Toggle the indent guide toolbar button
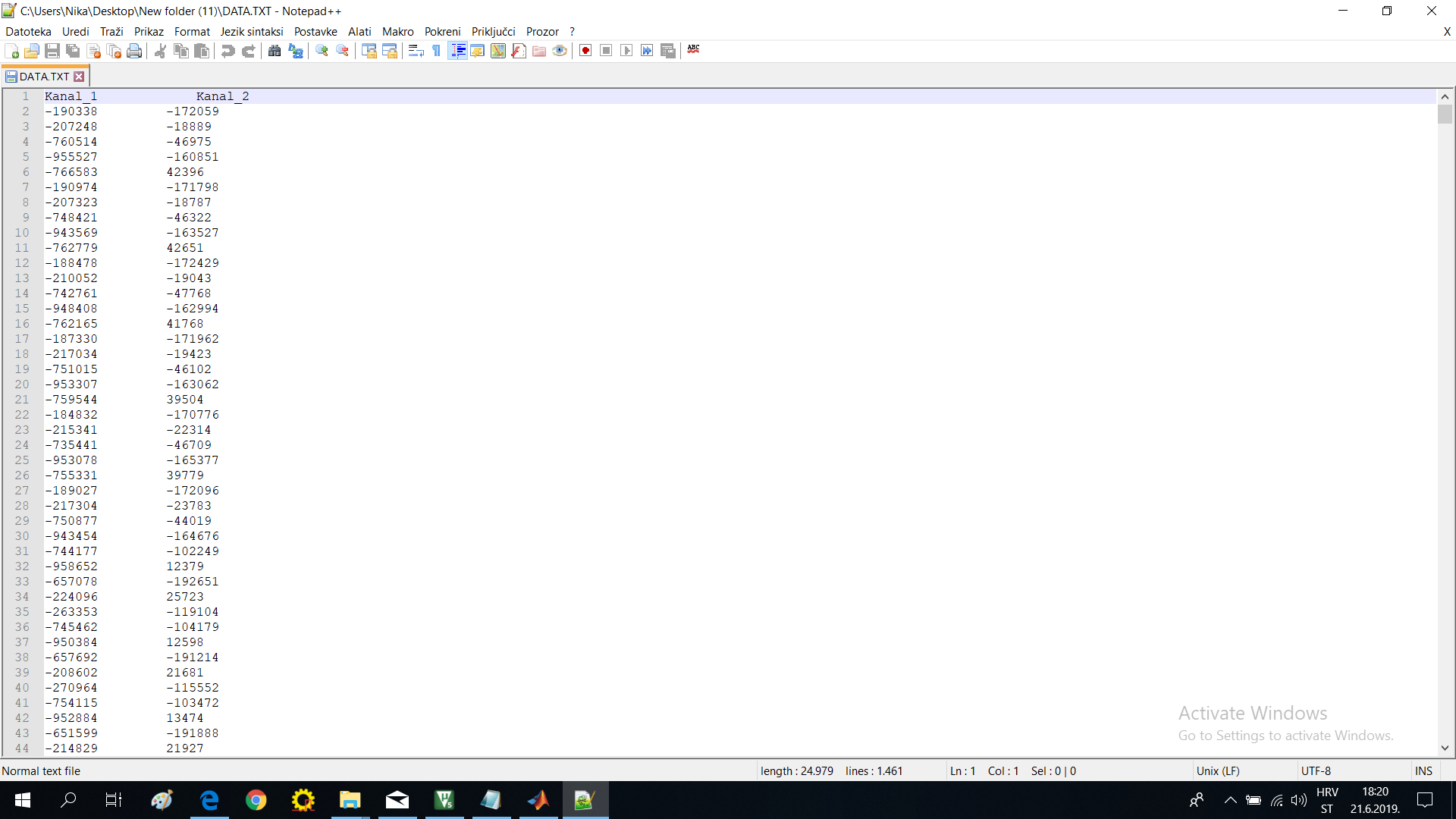 click(457, 51)
